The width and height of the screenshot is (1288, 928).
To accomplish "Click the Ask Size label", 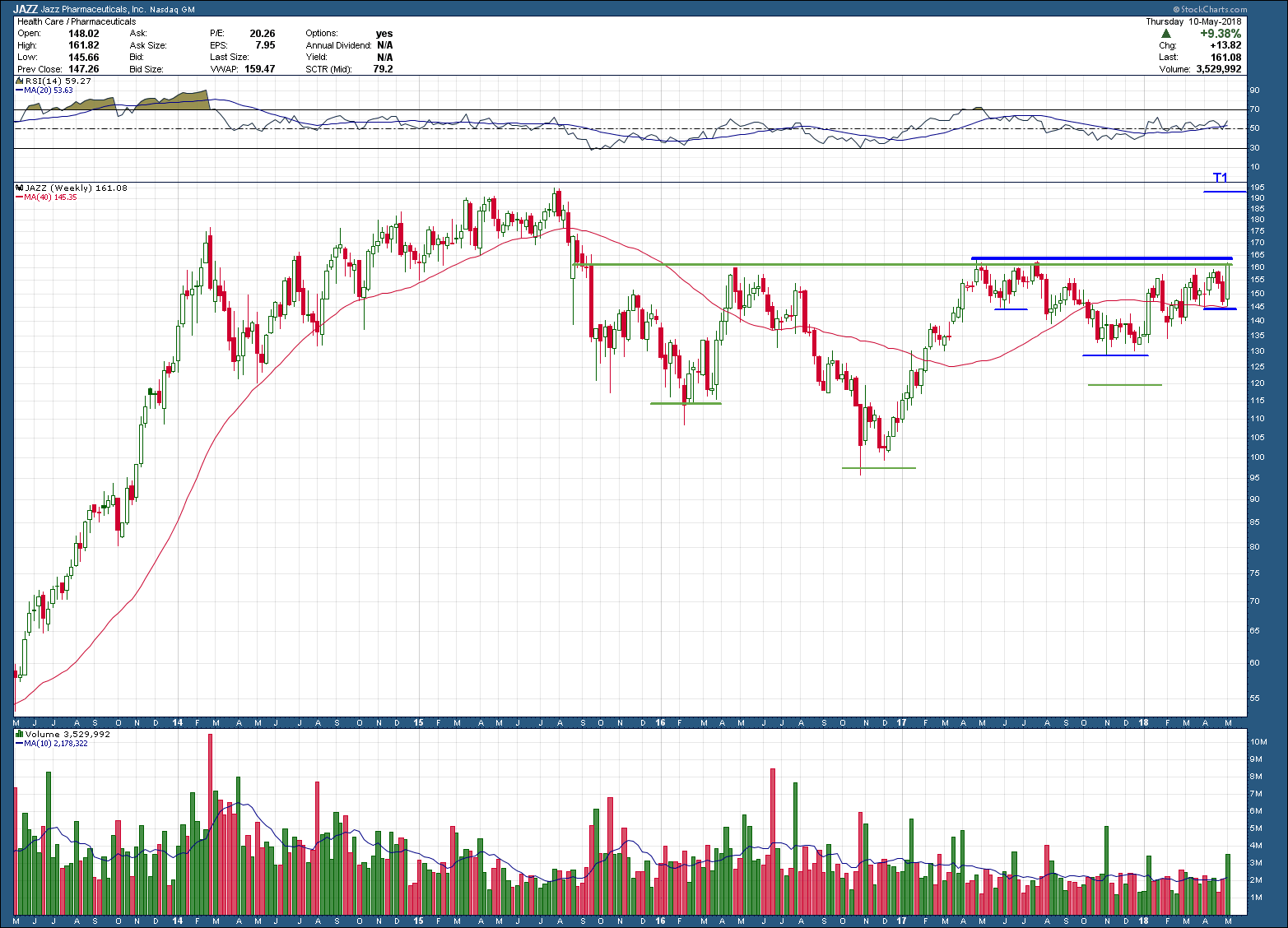I will [x=148, y=45].
